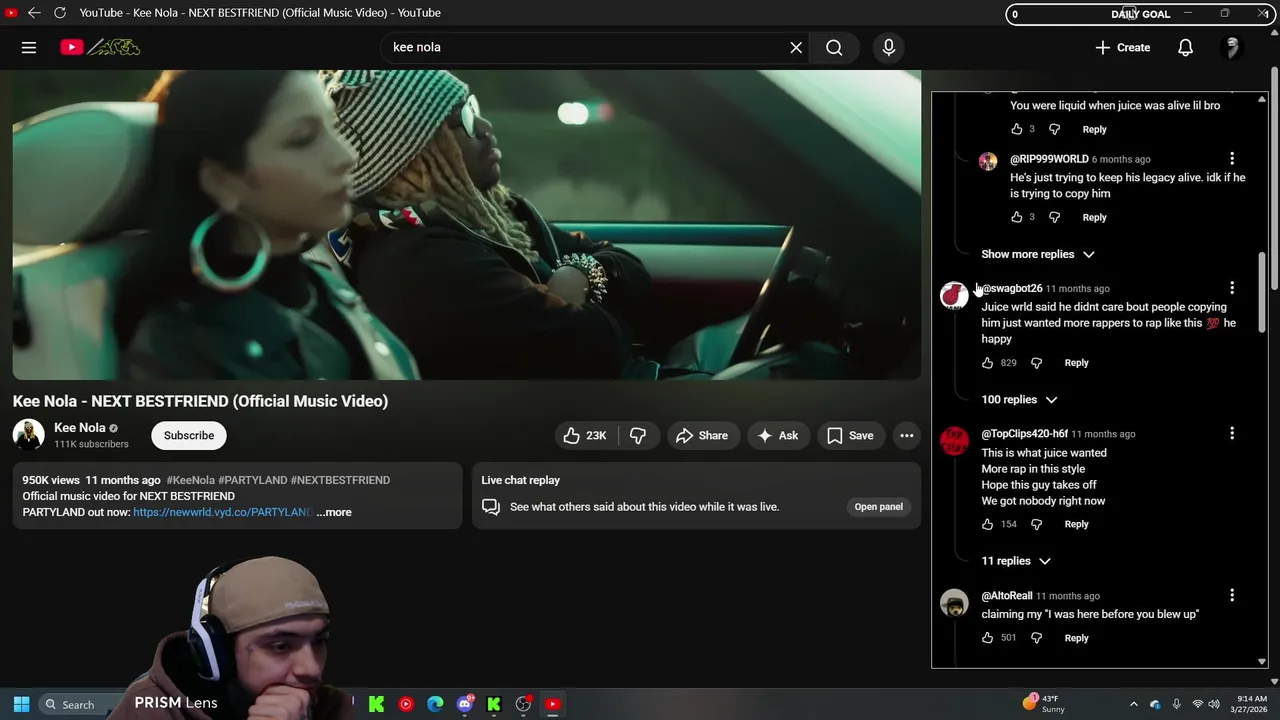Open Kee Nola channel avatar
This screenshot has width=1280, height=720.
click(x=29, y=435)
